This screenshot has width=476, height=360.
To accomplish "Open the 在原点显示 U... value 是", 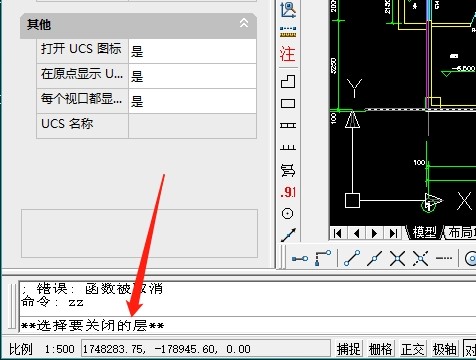I will [192, 76].
